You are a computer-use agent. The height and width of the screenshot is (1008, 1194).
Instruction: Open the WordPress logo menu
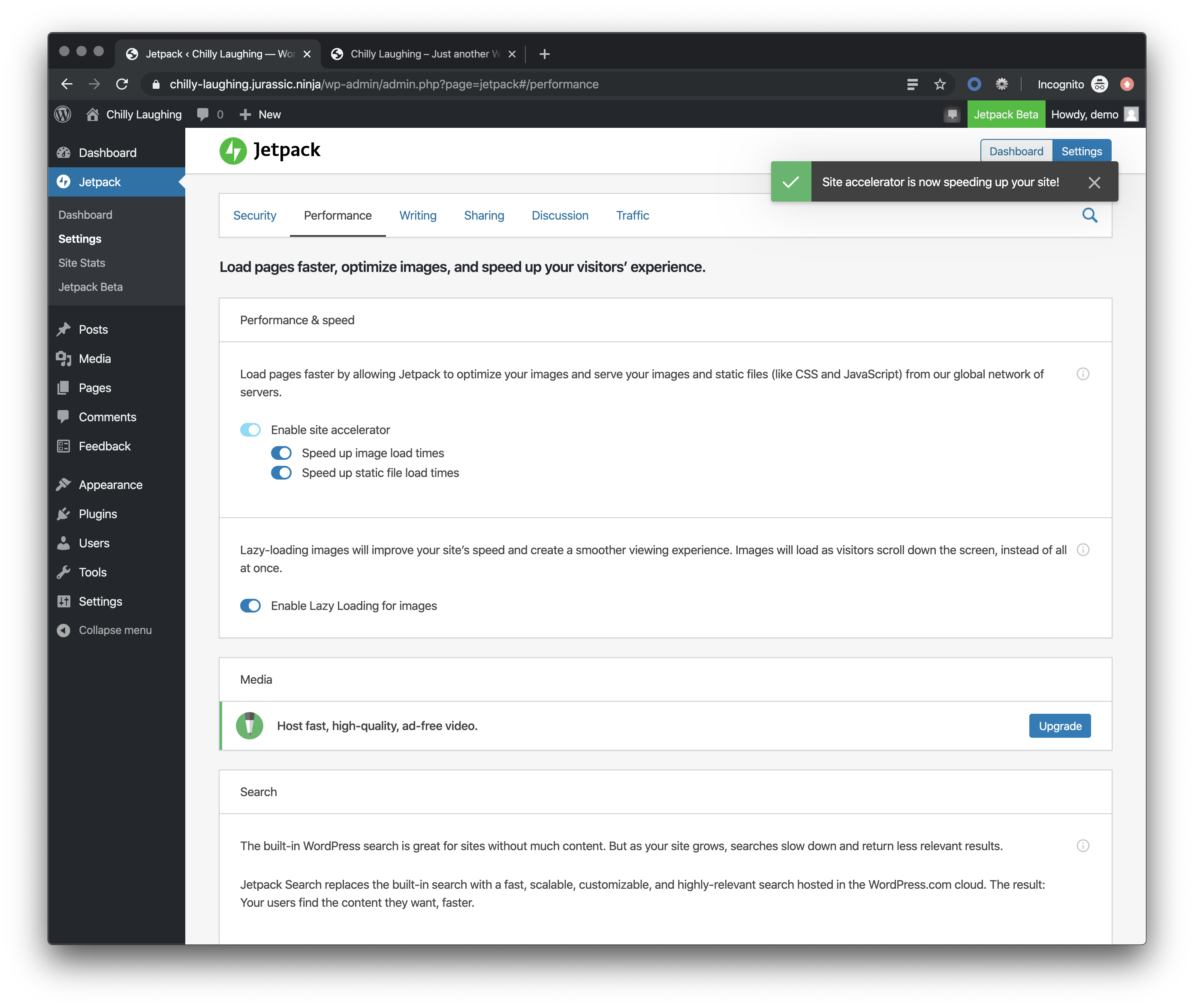coord(63,114)
